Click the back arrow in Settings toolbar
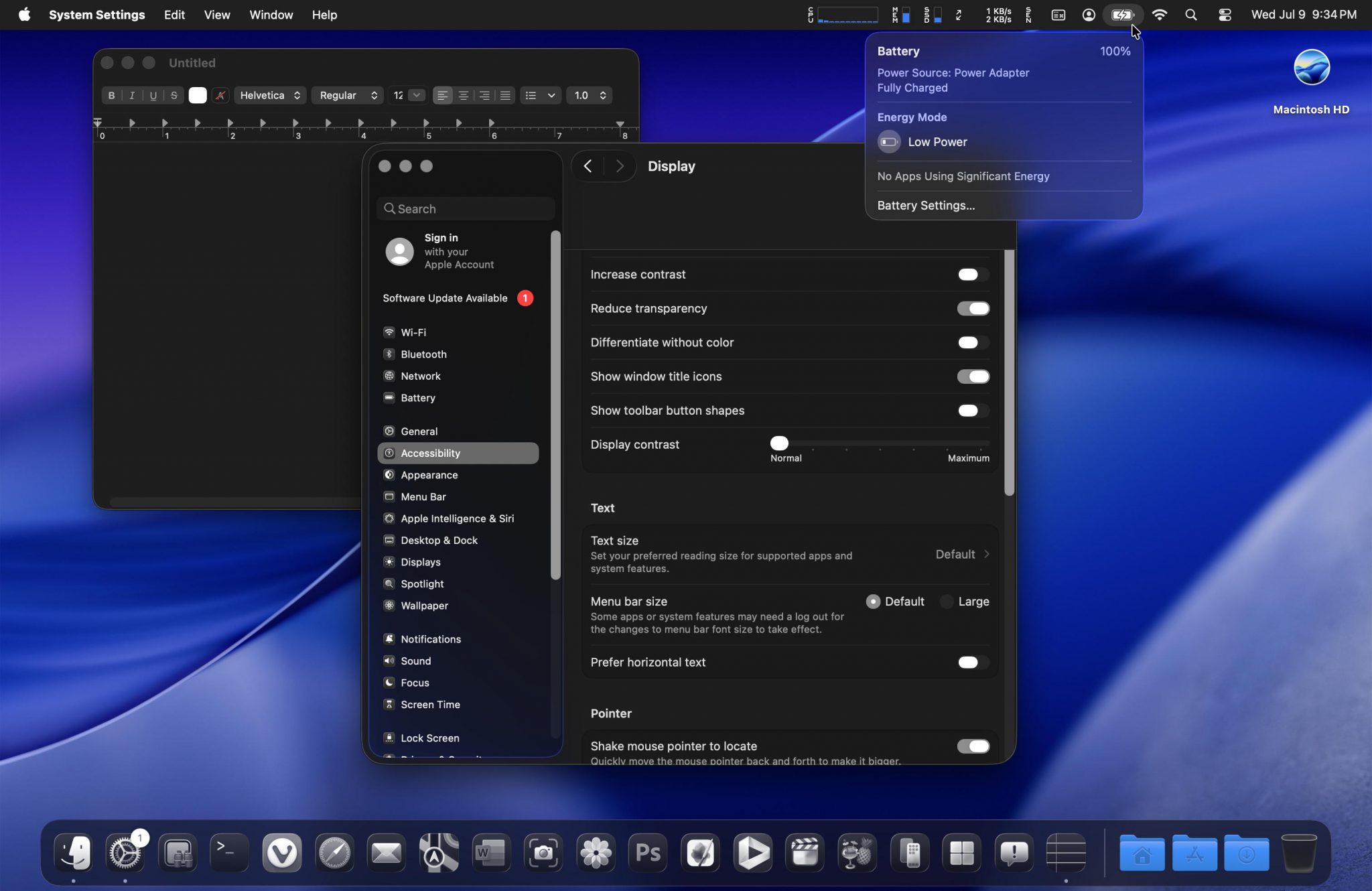This screenshot has height=891, width=1372. point(588,166)
